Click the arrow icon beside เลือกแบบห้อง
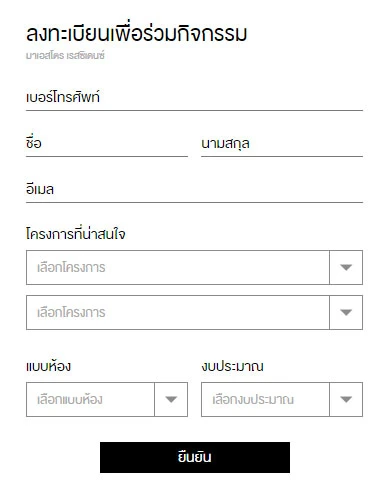The width and height of the screenshot is (385, 486). point(171,399)
